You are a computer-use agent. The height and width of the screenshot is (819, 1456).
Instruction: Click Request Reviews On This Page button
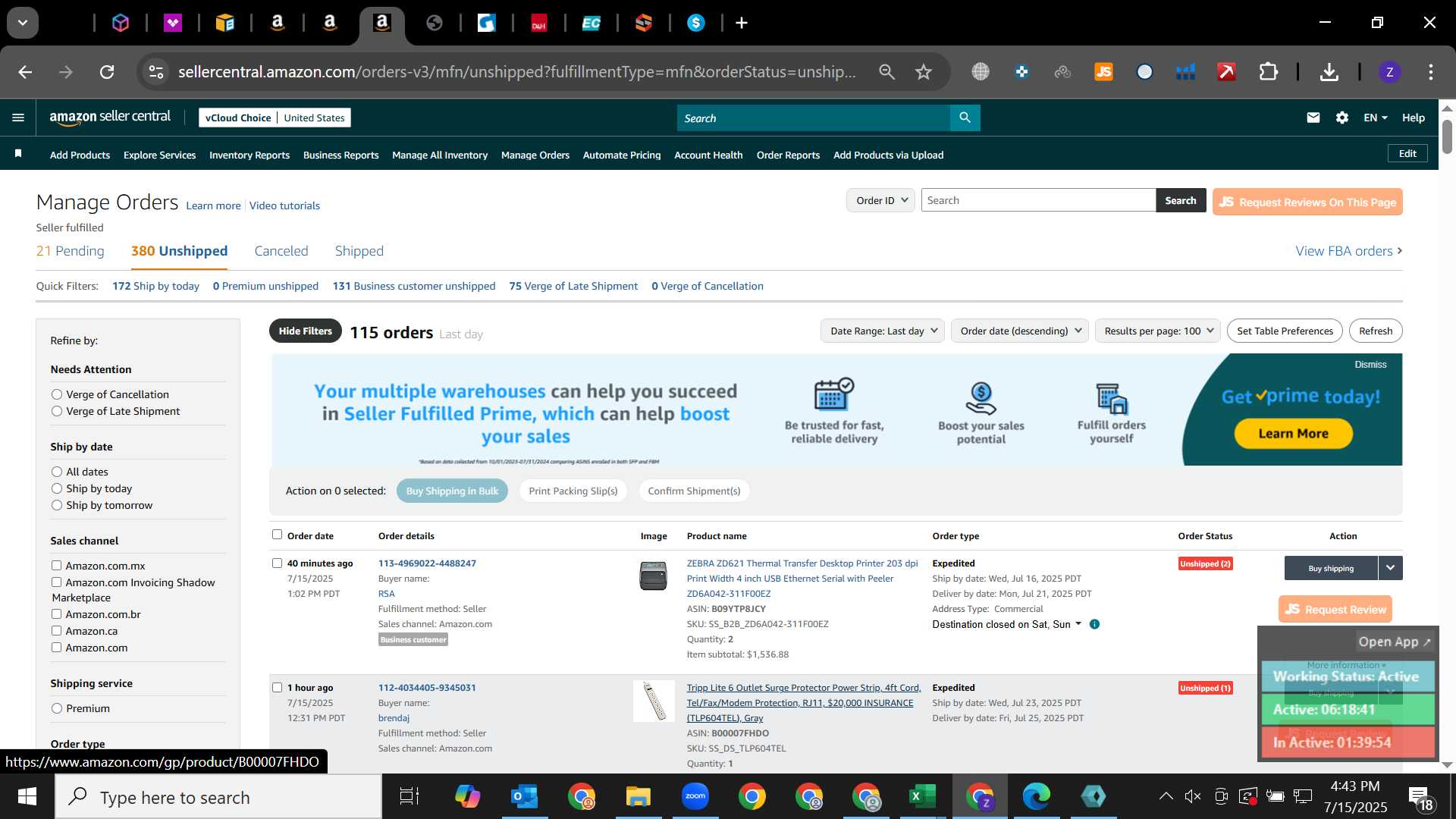(1307, 202)
